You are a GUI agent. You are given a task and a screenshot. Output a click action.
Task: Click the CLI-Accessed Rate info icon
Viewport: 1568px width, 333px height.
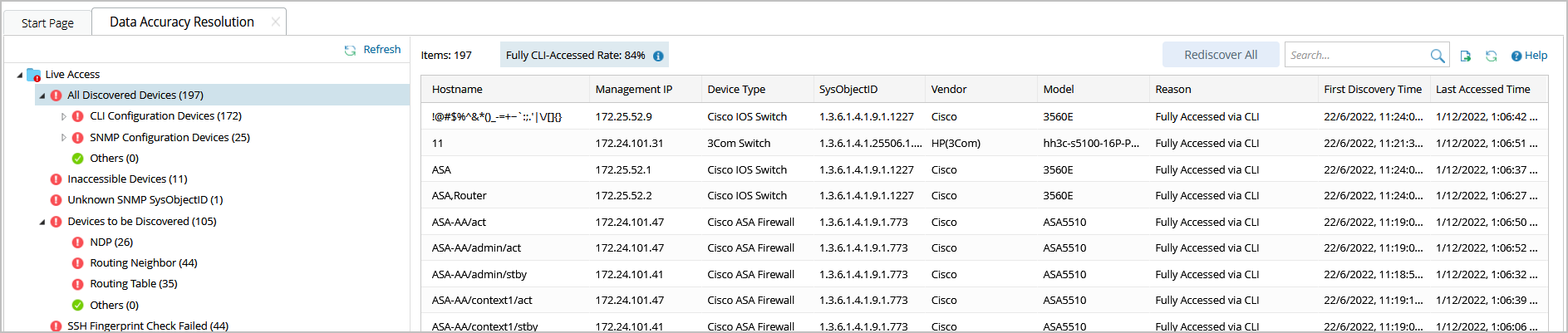658,56
